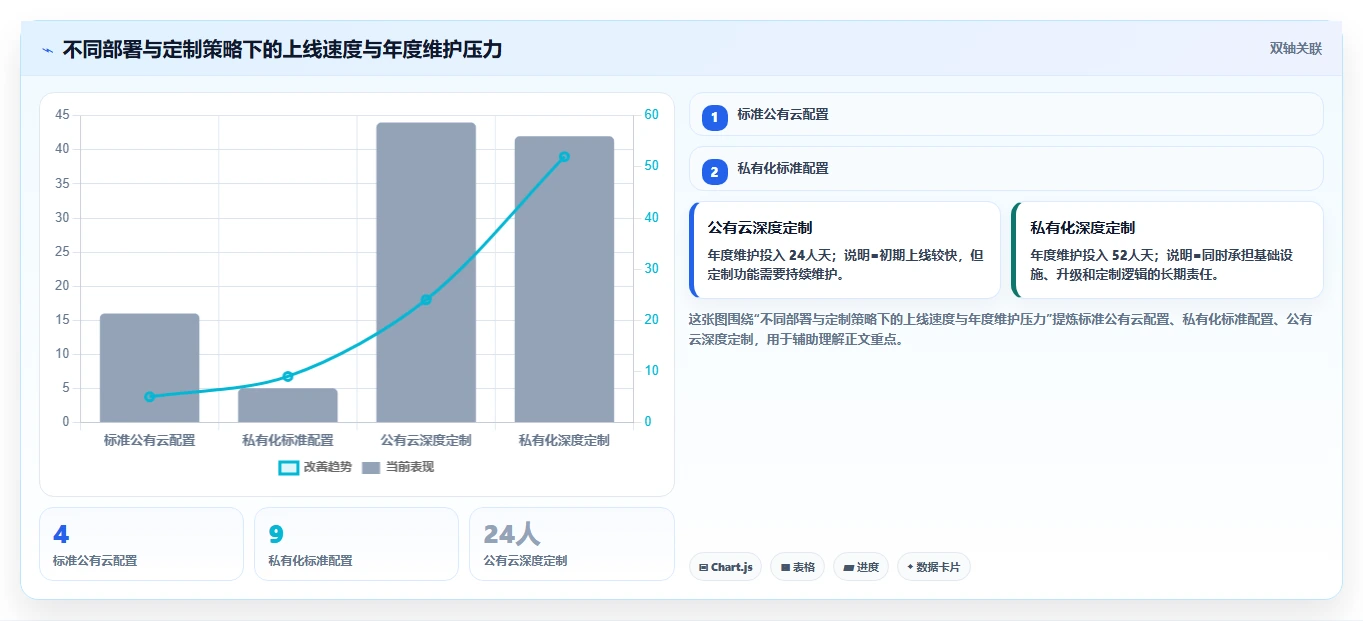Click the text 年度维护投入 24人天
The image size is (1363, 621).
coord(768,255)
